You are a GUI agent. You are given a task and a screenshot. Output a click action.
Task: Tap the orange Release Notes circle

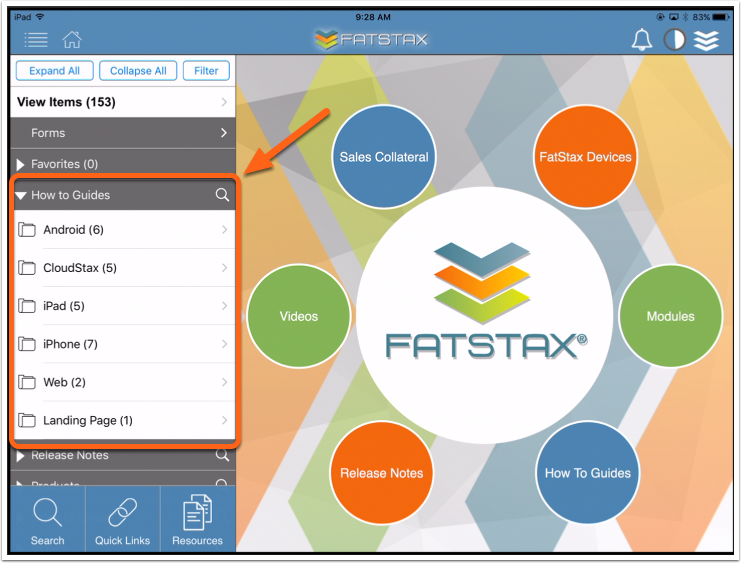pyautogui.click(x=382, y=473)
